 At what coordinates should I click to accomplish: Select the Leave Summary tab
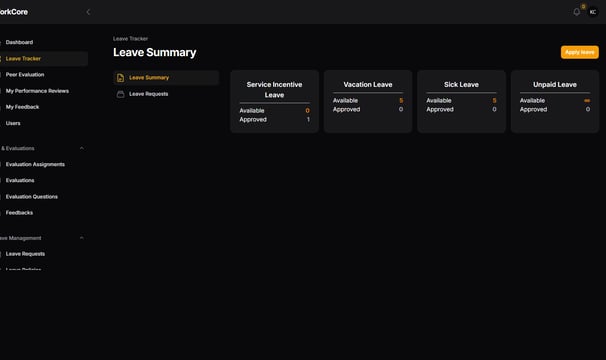click(166, 78)
